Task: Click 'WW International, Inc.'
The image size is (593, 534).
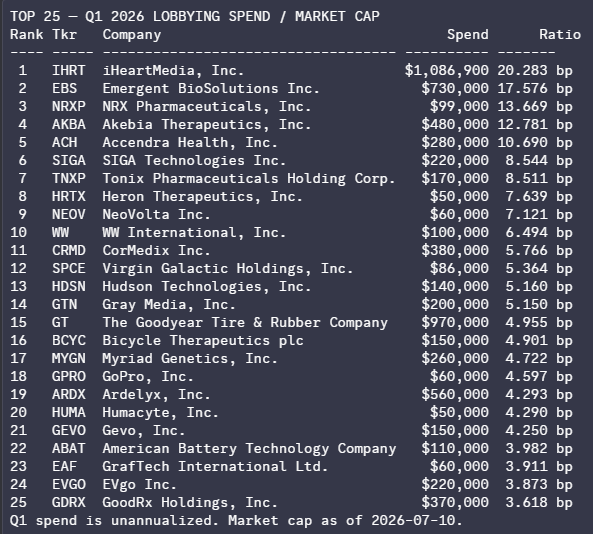Action: click(194, 233)
